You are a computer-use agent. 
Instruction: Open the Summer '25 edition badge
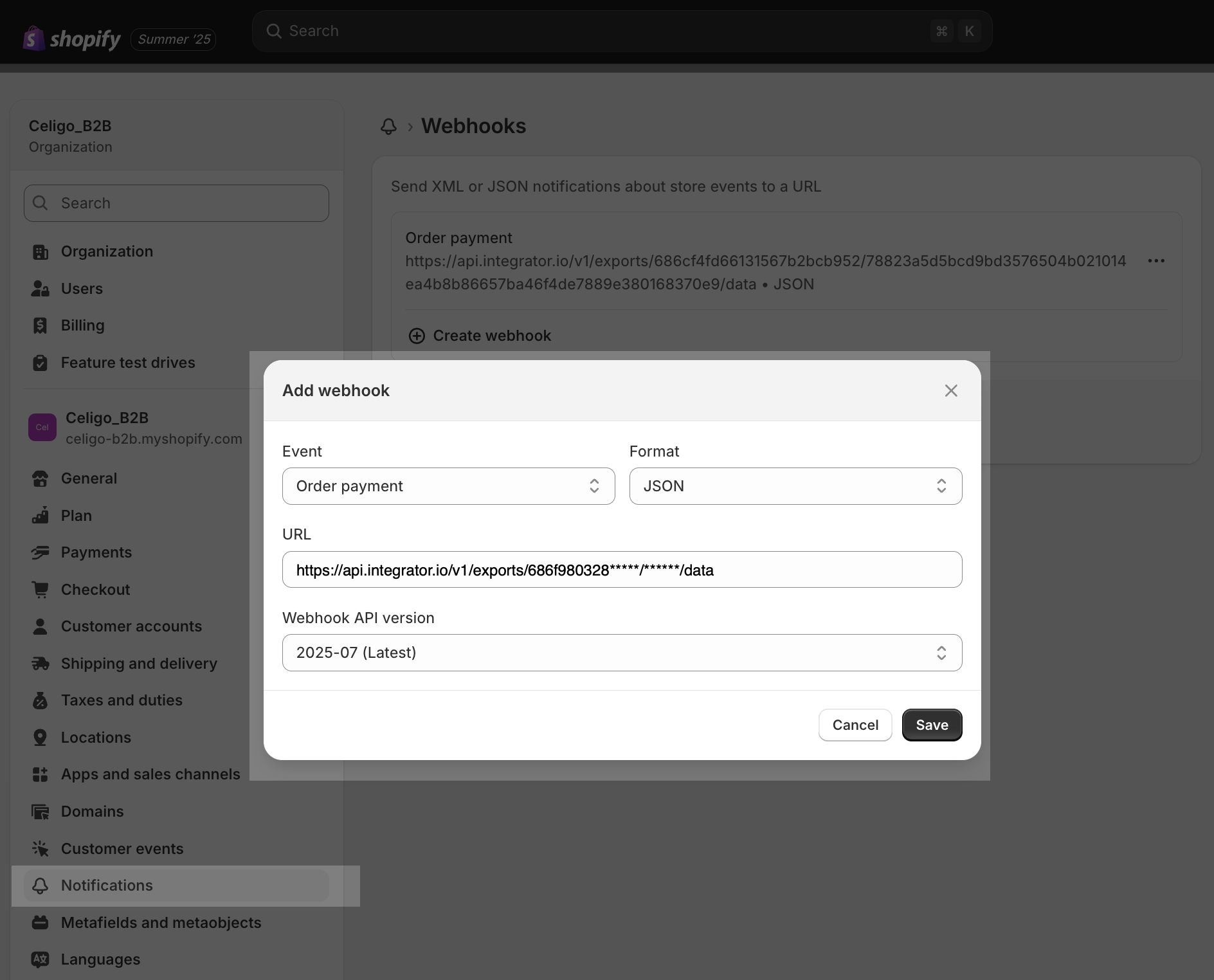174,39
